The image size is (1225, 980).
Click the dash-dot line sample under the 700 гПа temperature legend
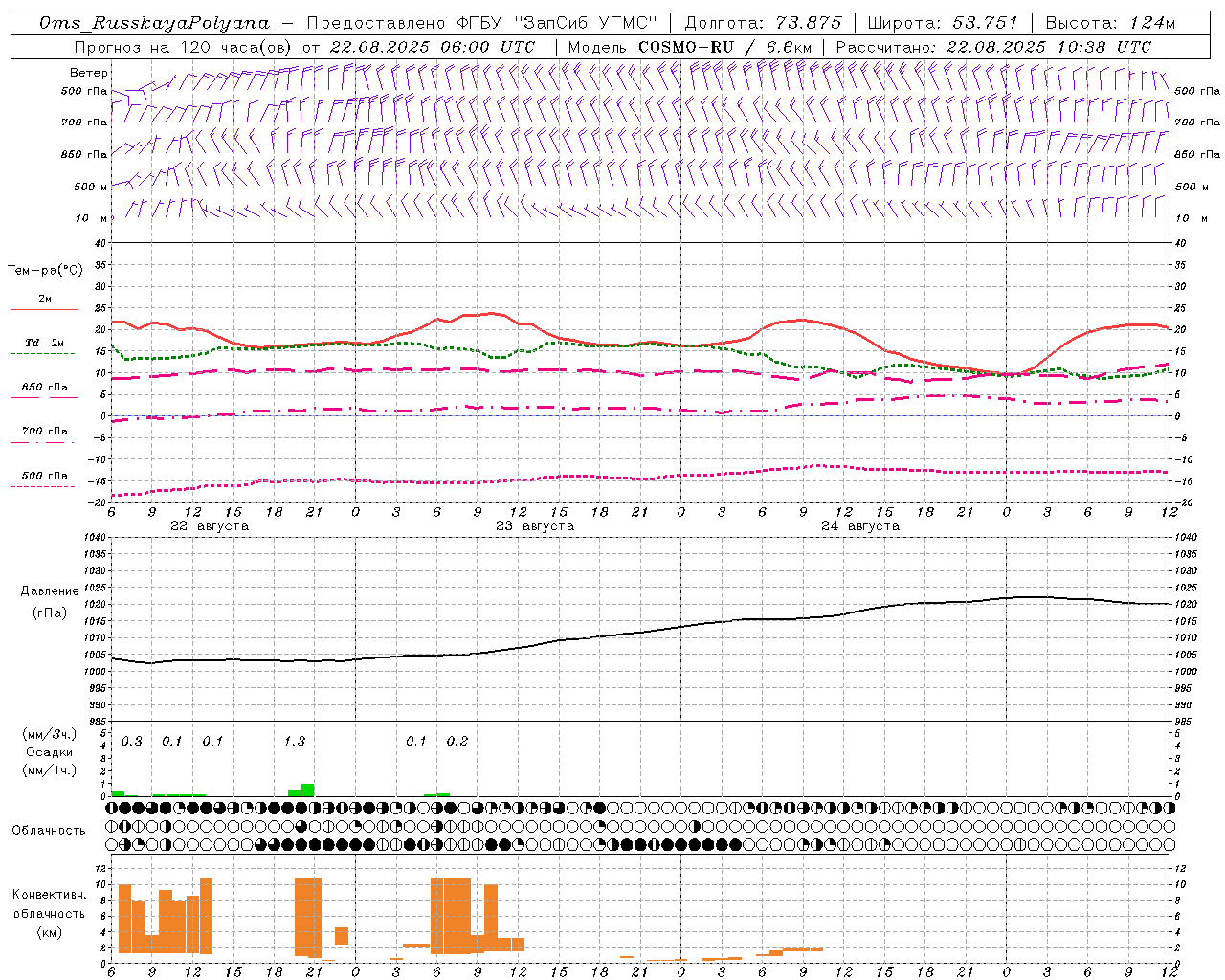click(42, 442)
